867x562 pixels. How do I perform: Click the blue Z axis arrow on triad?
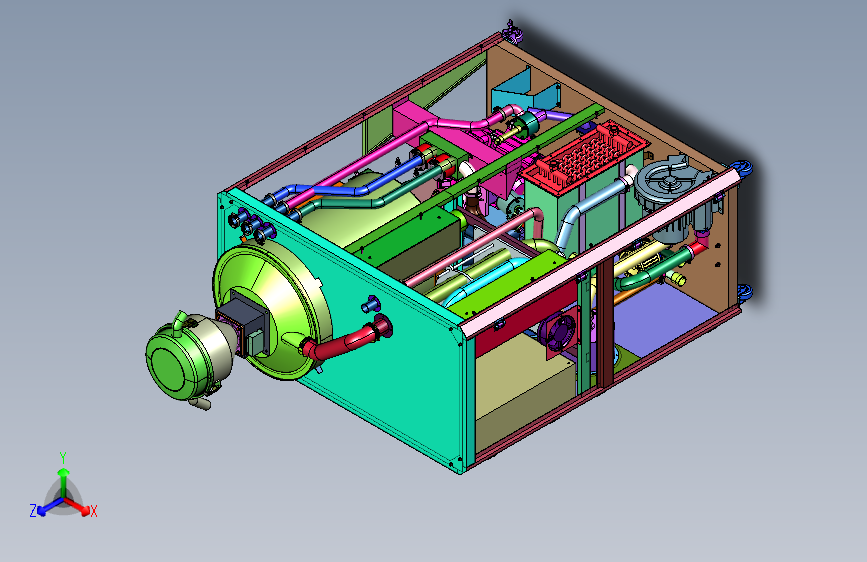(50, 506)
